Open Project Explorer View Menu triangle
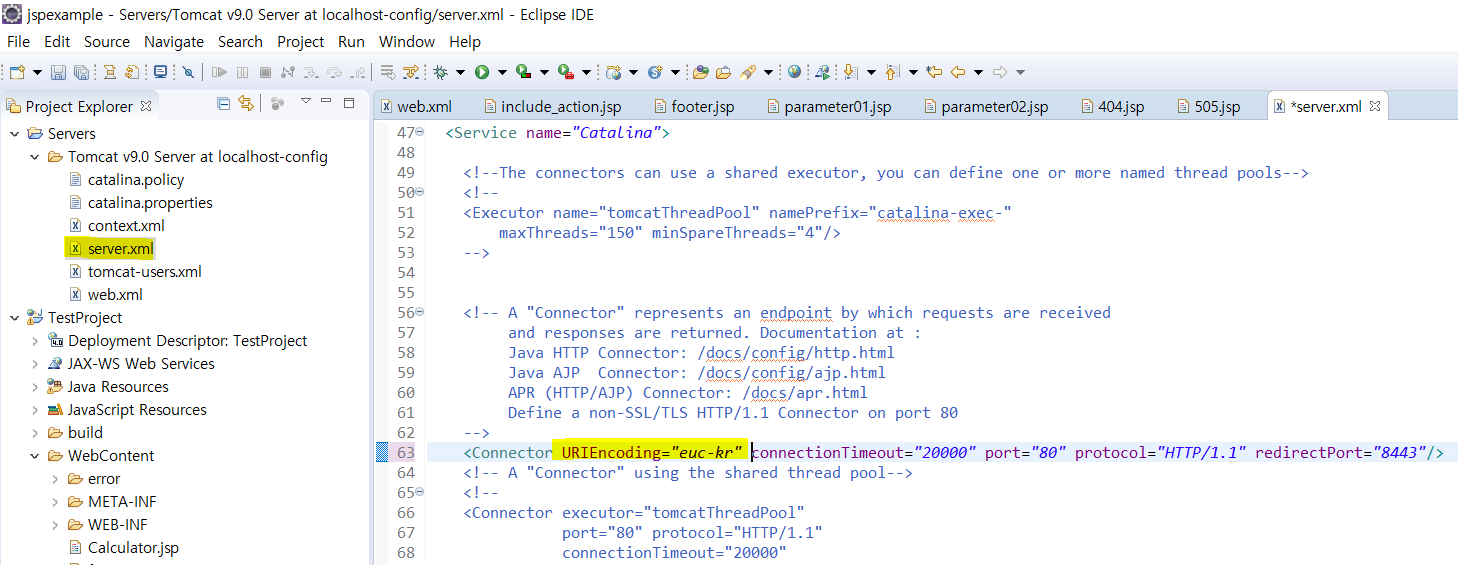The image size is (1458, 565). (x=306, y=101)
